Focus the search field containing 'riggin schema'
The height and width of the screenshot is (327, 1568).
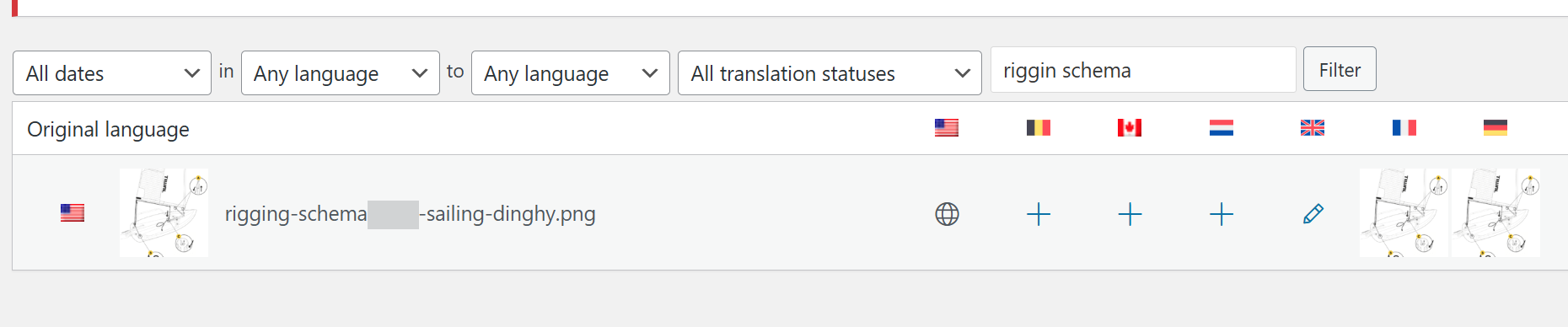click(x=1143, y=70)
